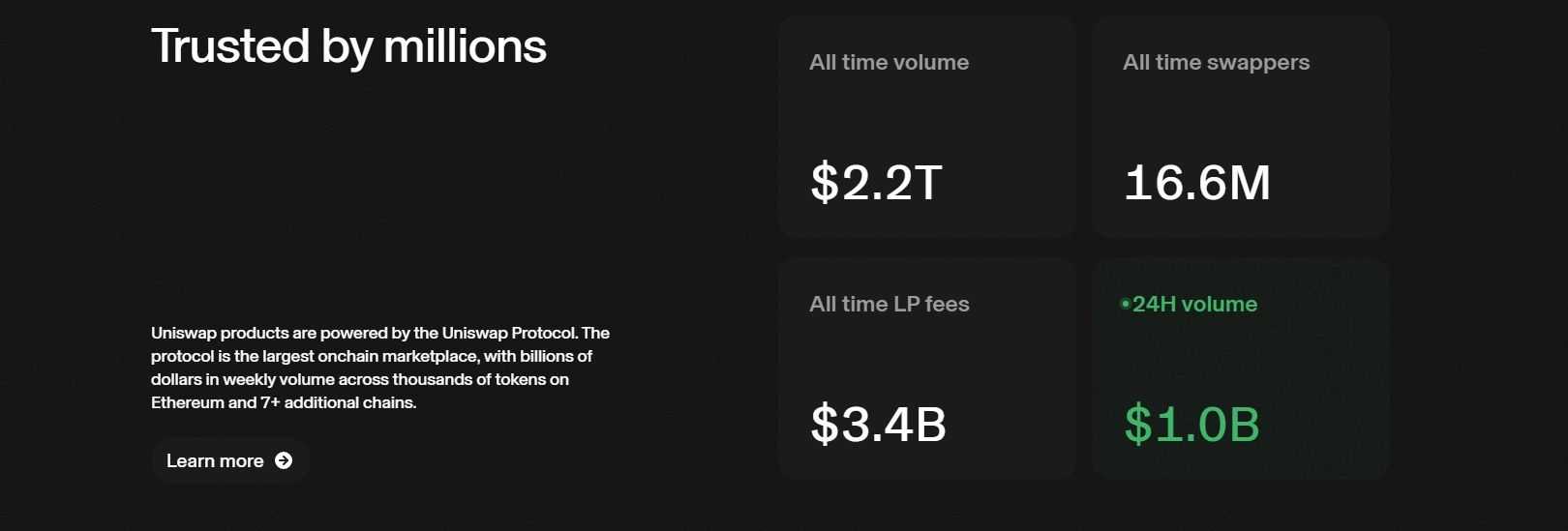Click the 'Uniswap Protocol' words in the description
Screen dimensions: 1568x531
tap(509, 333)
